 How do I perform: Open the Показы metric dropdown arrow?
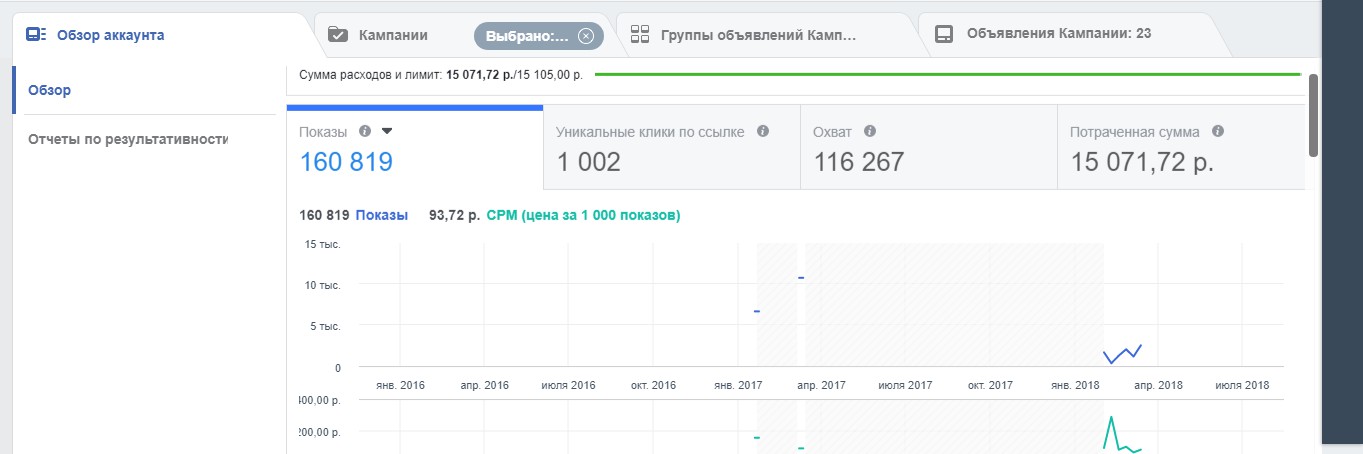click(387, 131)
